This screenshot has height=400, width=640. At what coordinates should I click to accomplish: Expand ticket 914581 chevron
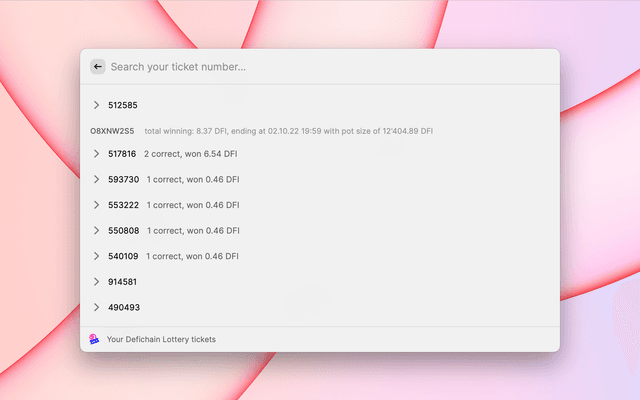point(96,282)
